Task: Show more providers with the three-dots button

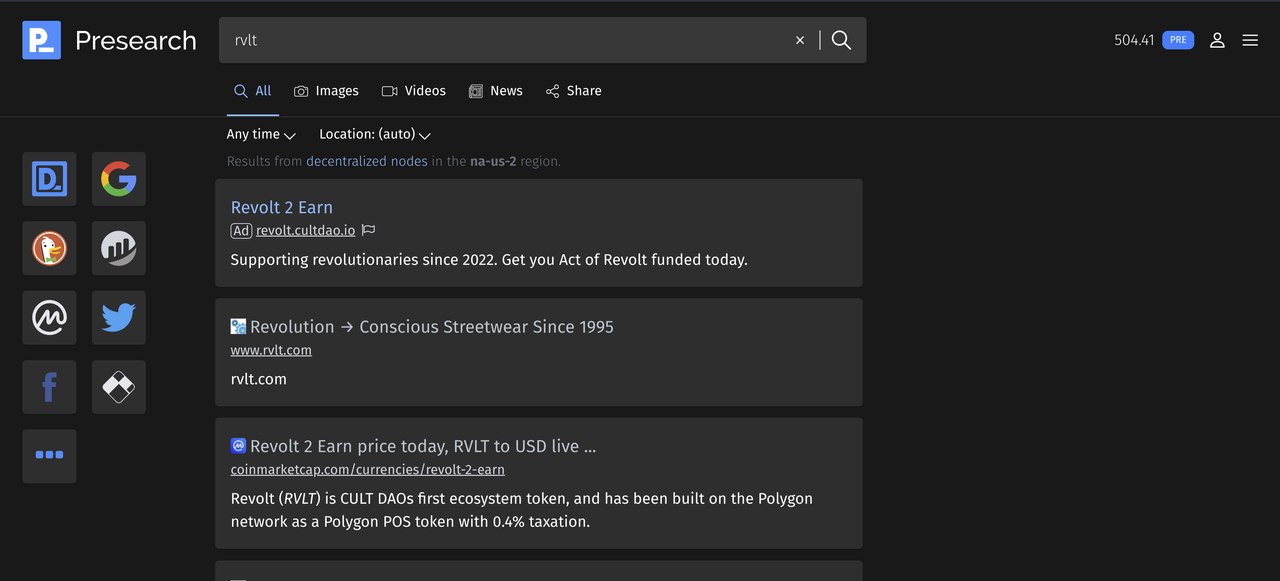Action: pos(49,456)
